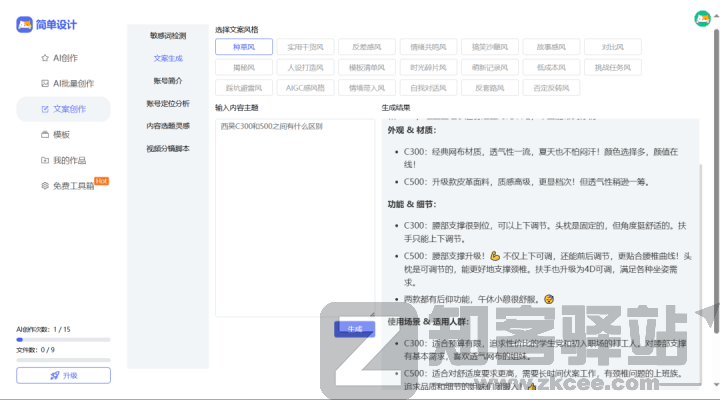Choose the AIGC感风格 style
This screenshot has height=400, width=720.
(305, 88)
